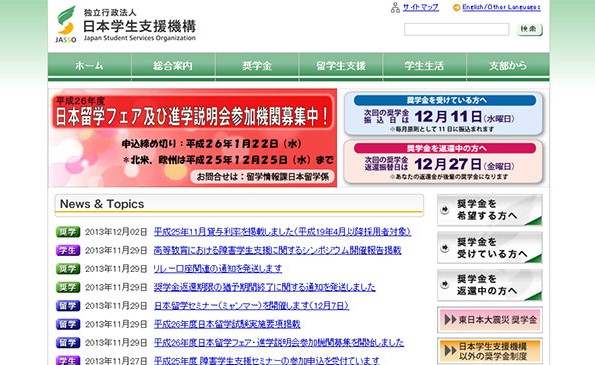Open リレー口座関連の通知を発送します link
The height and width of the screenshot is (365, 595).
(x=218, y=269)
